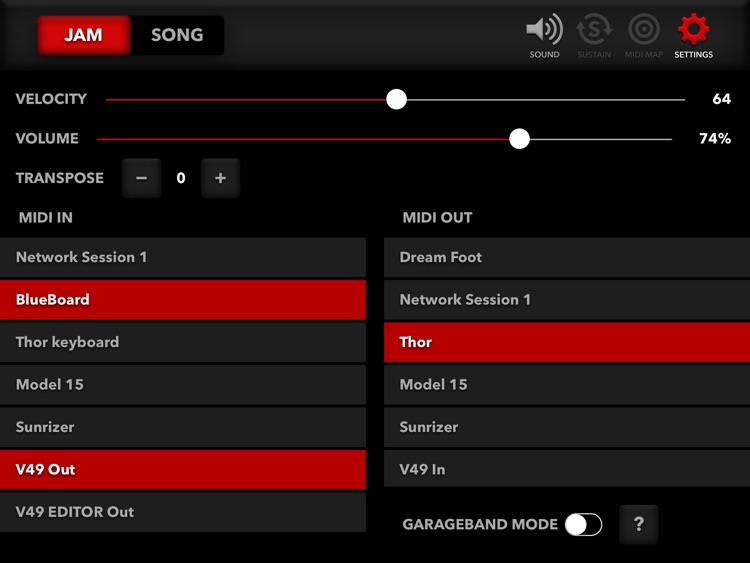750x563 pixels.
Task: Select Model 15 in MIDI Out list
Action: [567, 385]
